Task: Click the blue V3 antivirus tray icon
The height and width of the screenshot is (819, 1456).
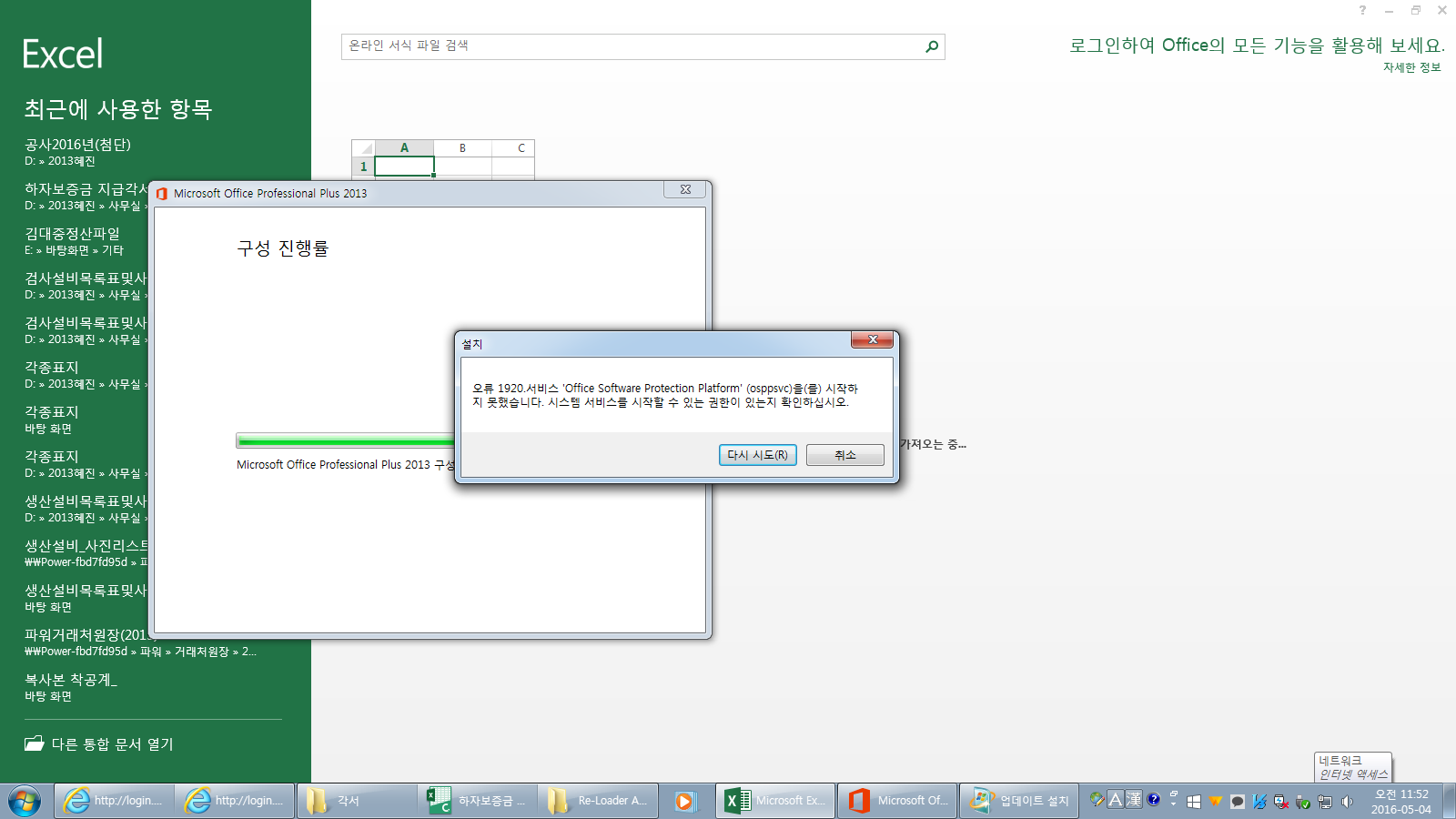Action: click(1259, 802)
